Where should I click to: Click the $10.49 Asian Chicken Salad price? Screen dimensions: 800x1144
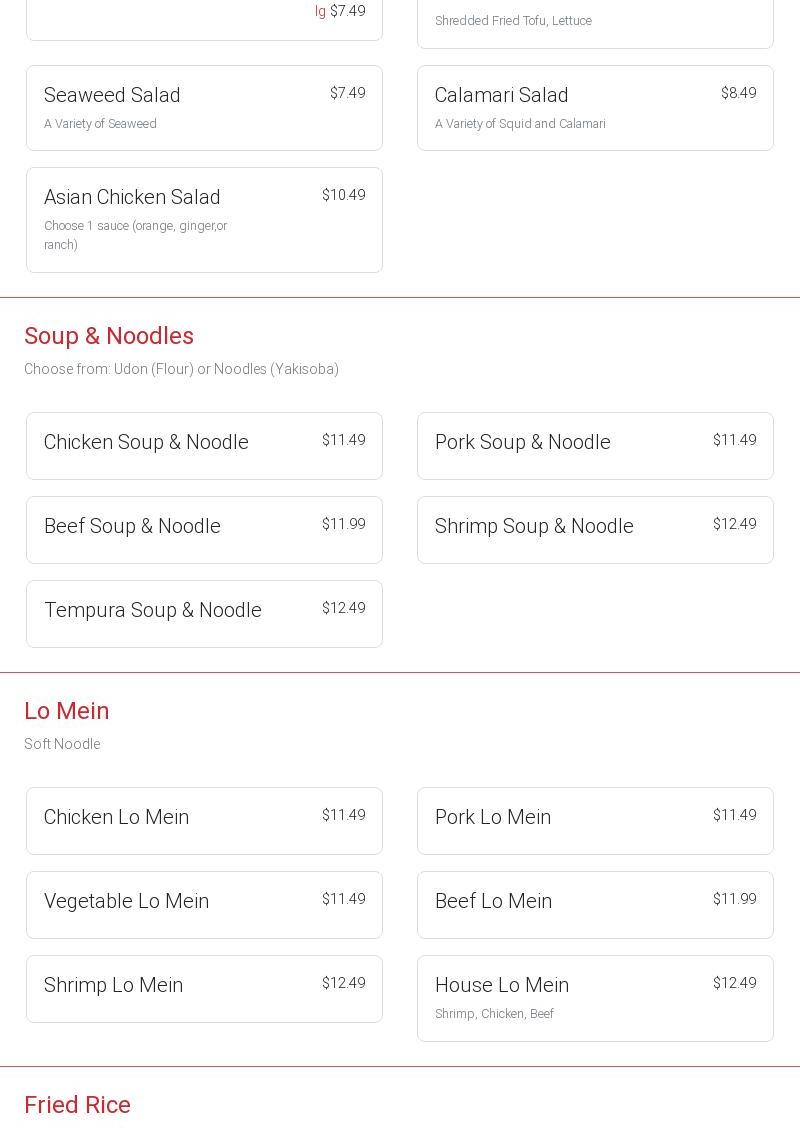pos(343,195)
